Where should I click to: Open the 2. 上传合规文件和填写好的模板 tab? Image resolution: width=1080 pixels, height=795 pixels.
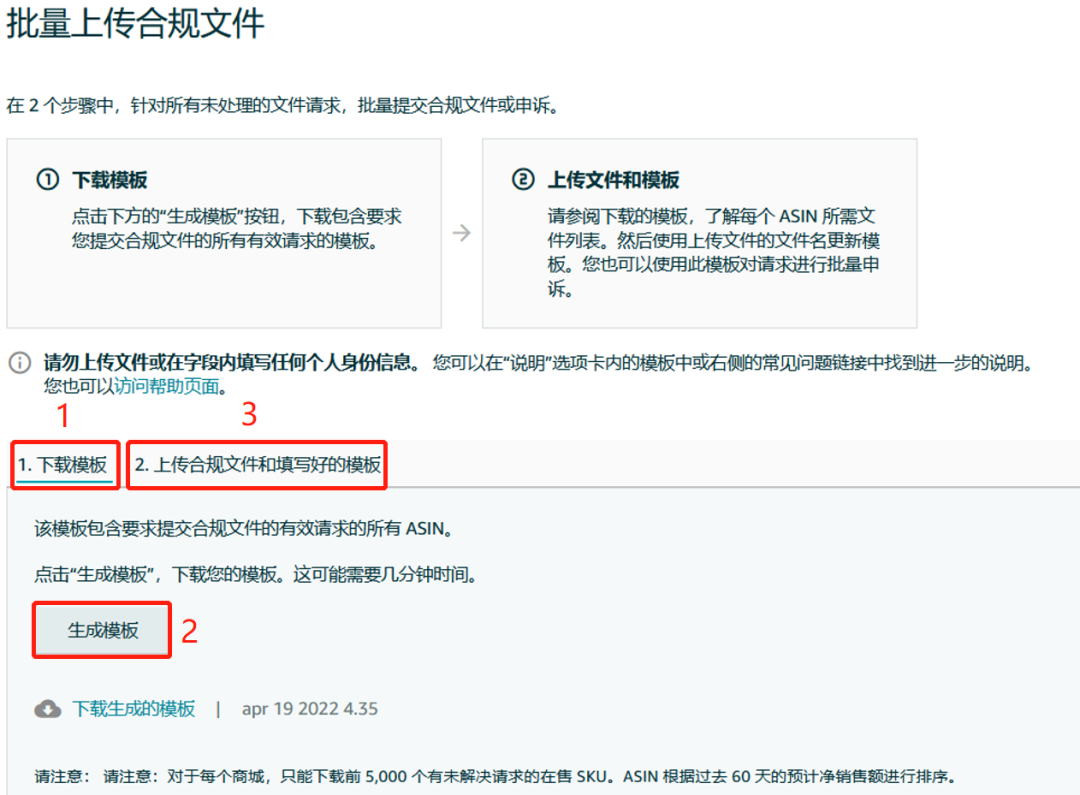point(256,463)
